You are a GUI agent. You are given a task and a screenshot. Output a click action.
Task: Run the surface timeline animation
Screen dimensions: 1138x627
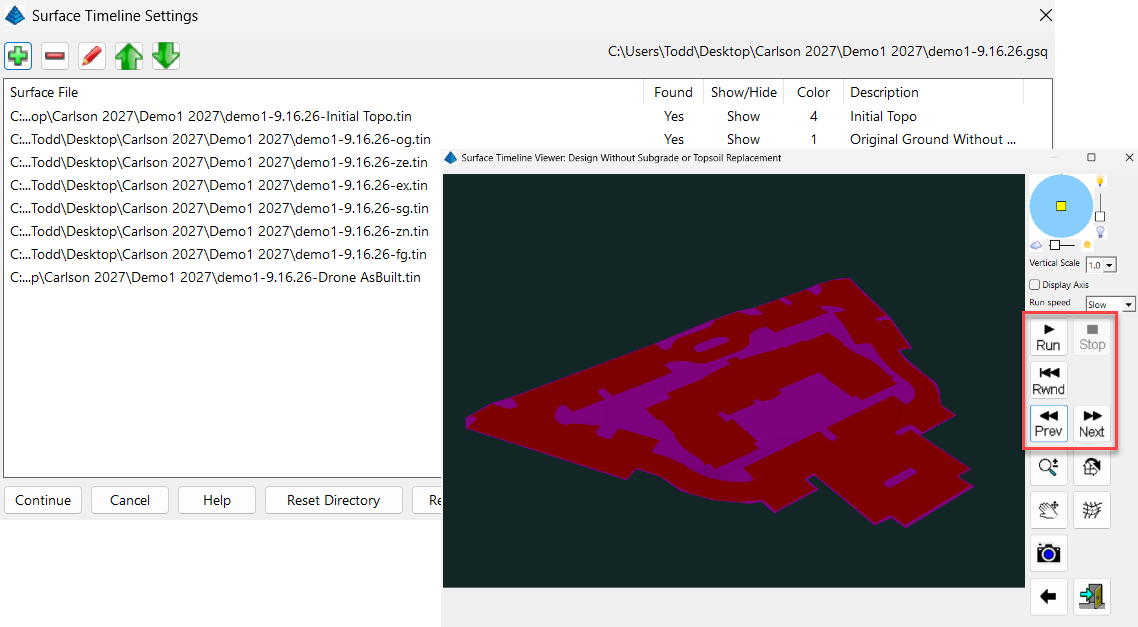[x=1048, y=338]
